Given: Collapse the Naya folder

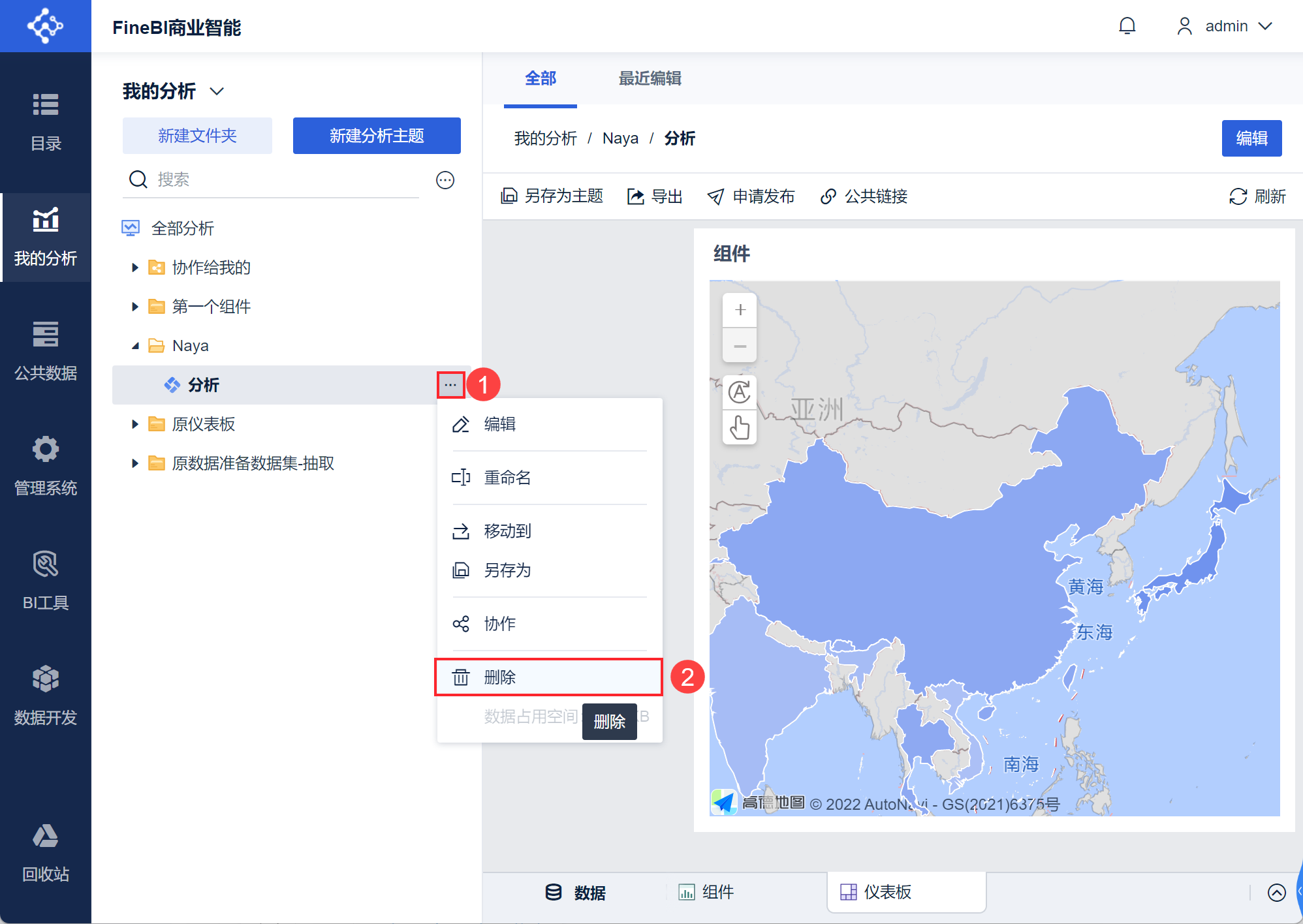Looking at the screenshot, I should [135, 346].
